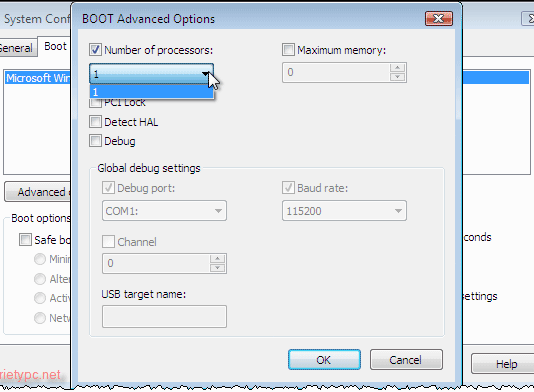Tick the Detect HAL checkbox
534x392 pixels.
[95, 122]
